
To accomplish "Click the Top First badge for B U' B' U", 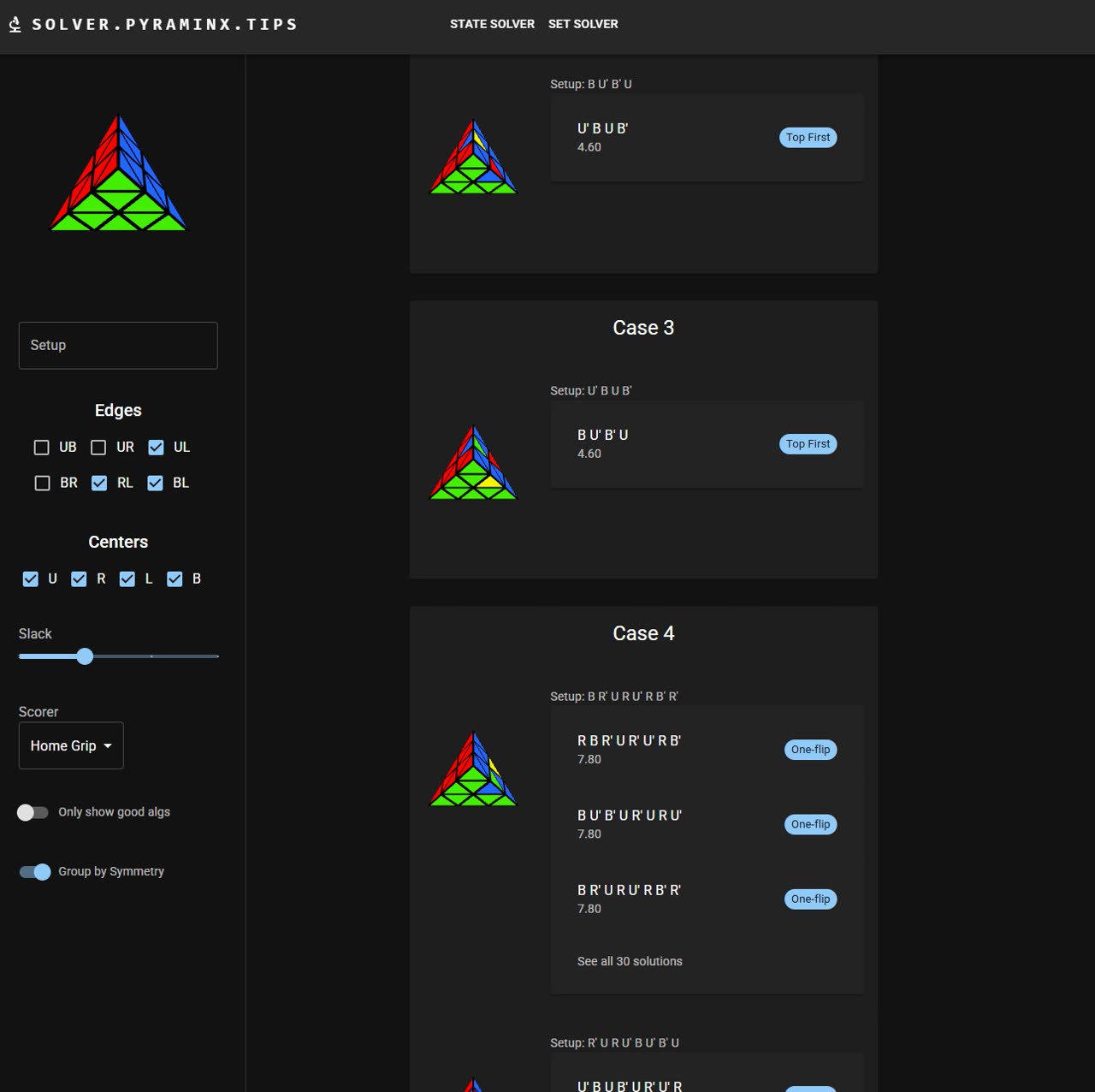I will tap(808, 443).
